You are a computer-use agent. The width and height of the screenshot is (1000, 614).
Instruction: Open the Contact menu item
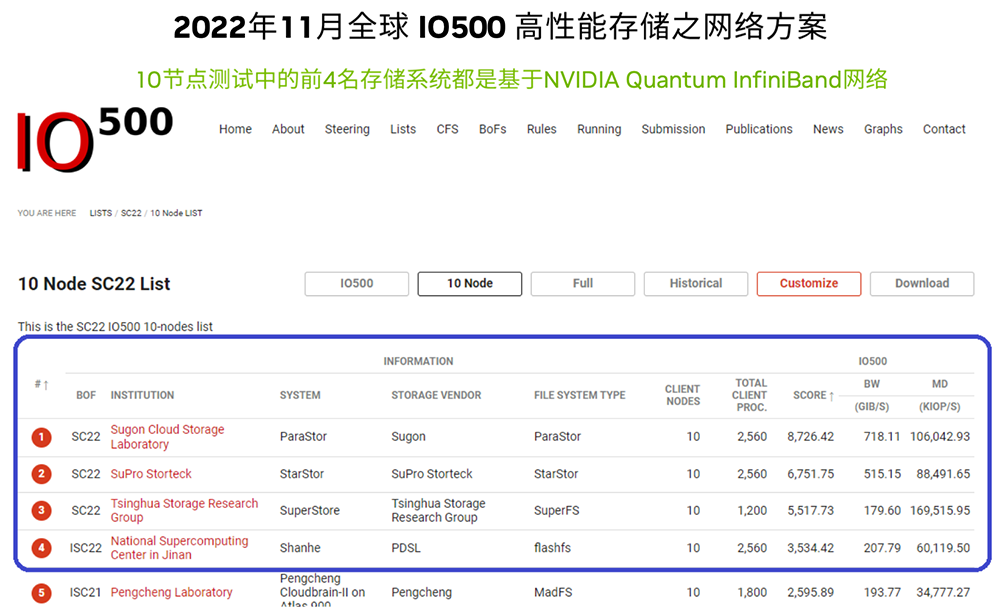[944, 129]
